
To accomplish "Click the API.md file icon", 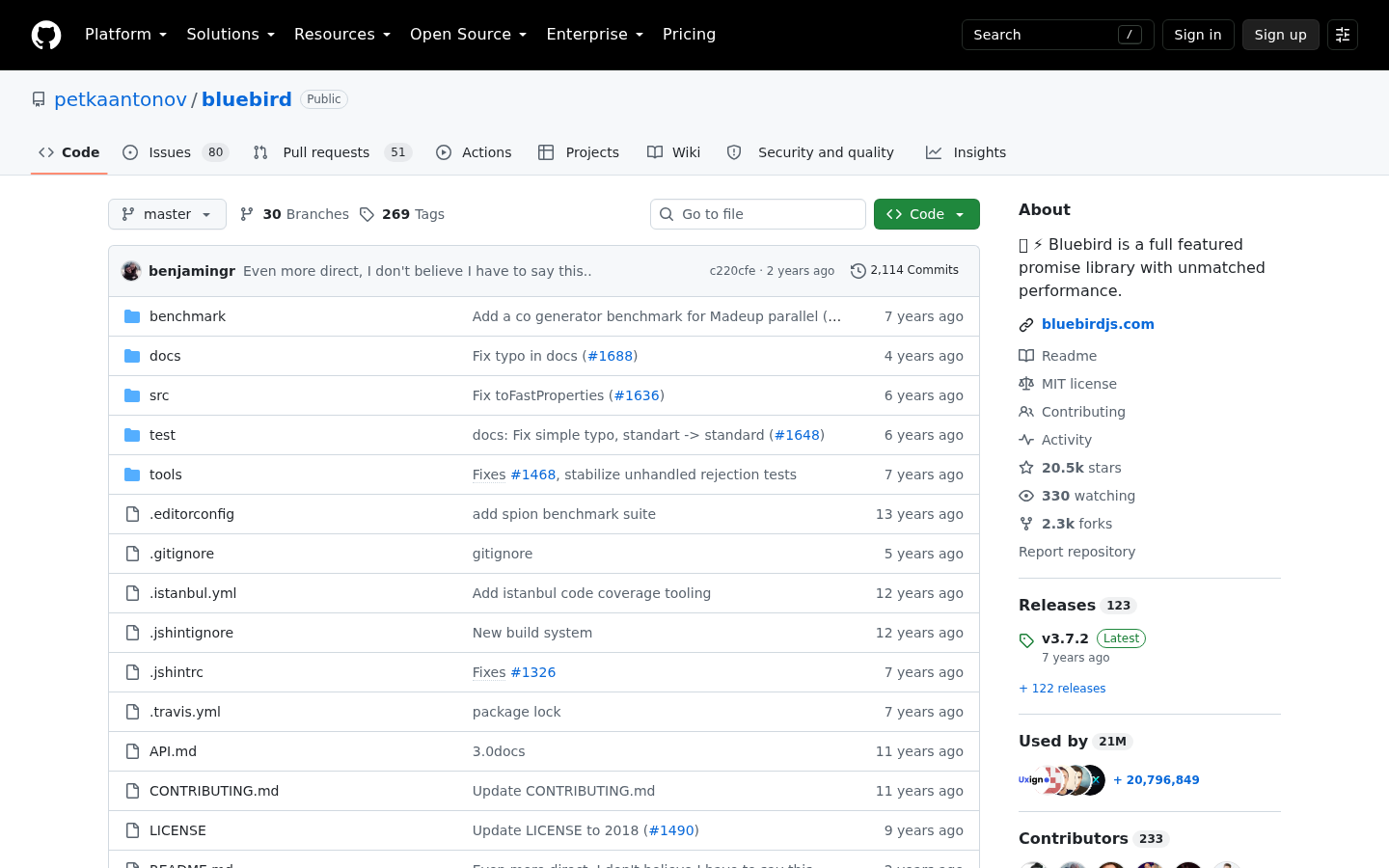I will coord(132,751).
